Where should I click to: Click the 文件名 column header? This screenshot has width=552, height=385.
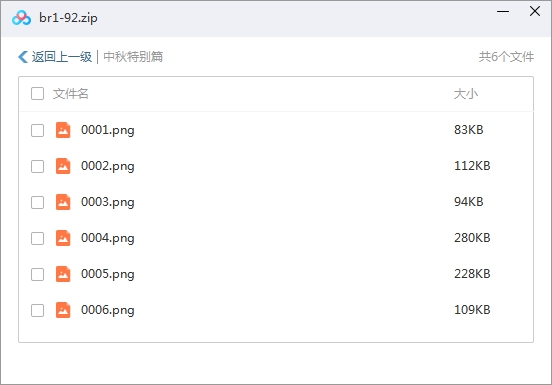70,94
